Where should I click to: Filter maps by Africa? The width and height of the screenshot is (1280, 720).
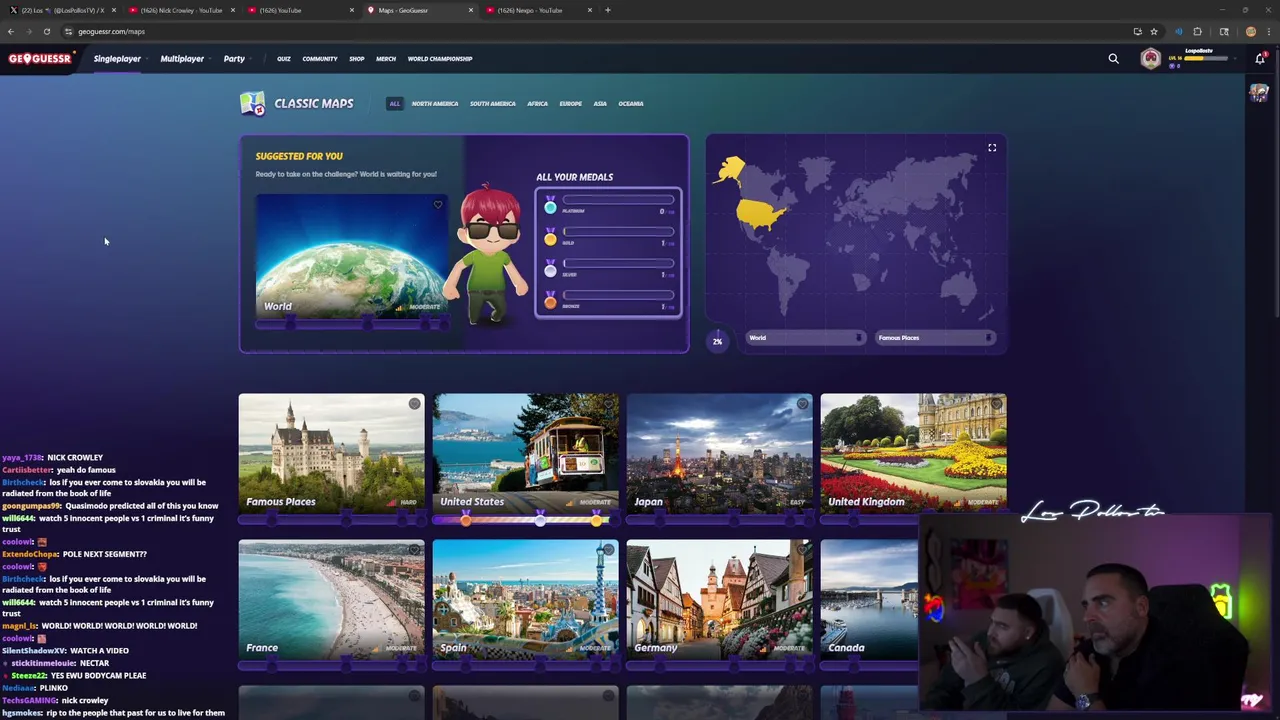pos(538,103)
